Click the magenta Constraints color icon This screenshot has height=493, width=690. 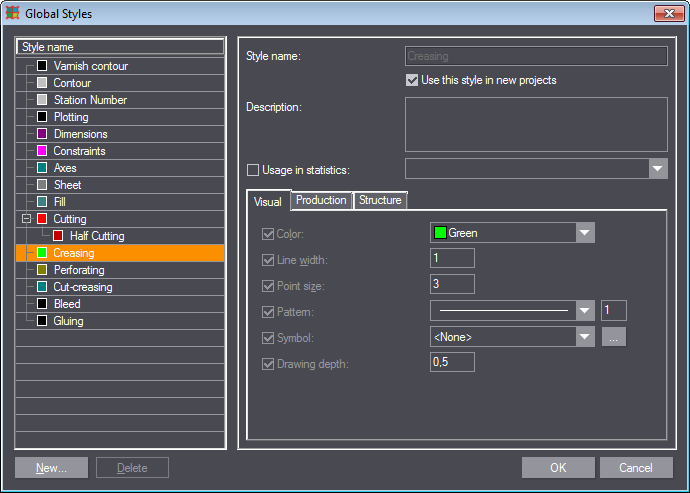tap(42, 151)
